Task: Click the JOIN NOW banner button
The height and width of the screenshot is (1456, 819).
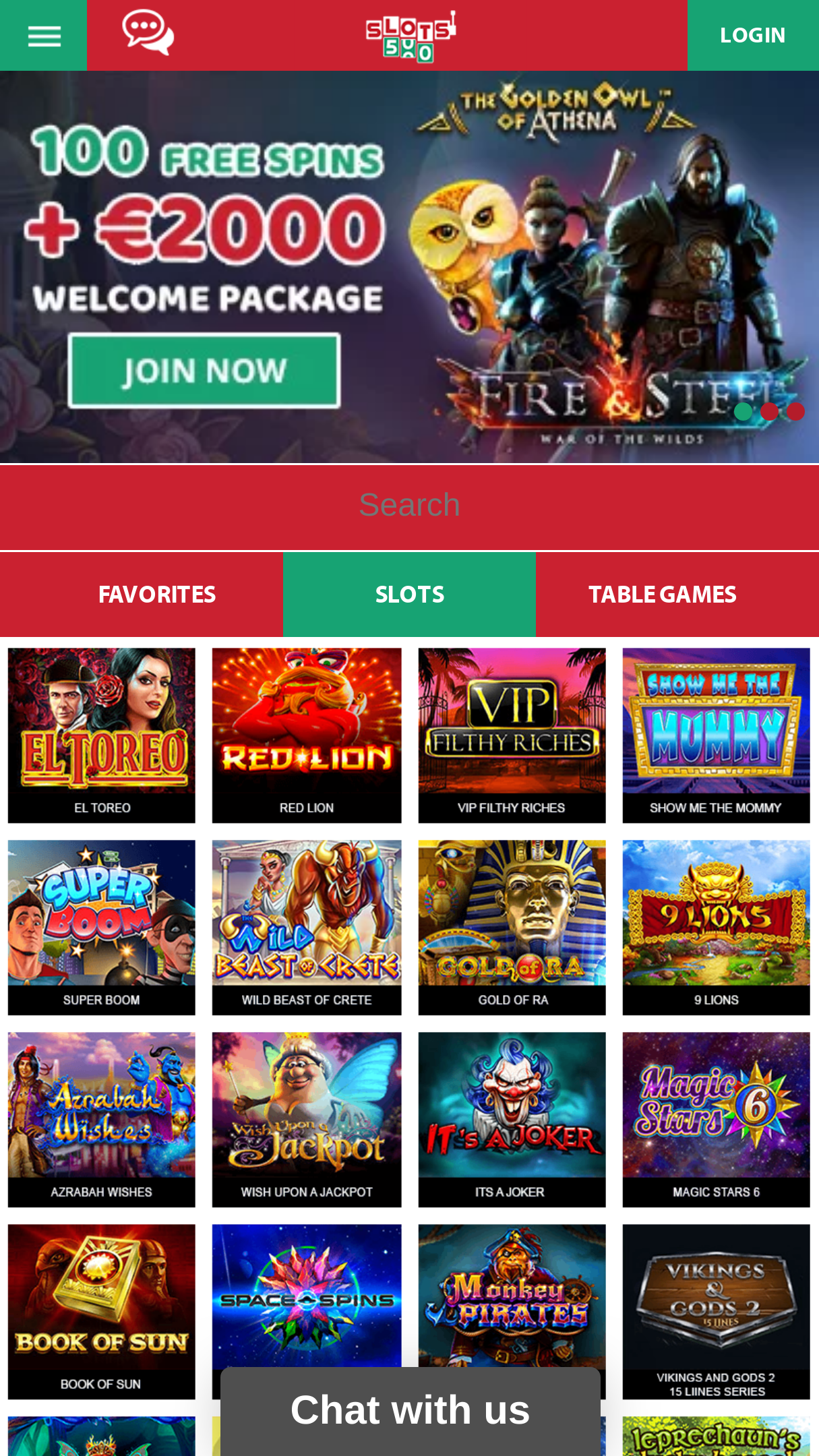Action: coord(204,371)
